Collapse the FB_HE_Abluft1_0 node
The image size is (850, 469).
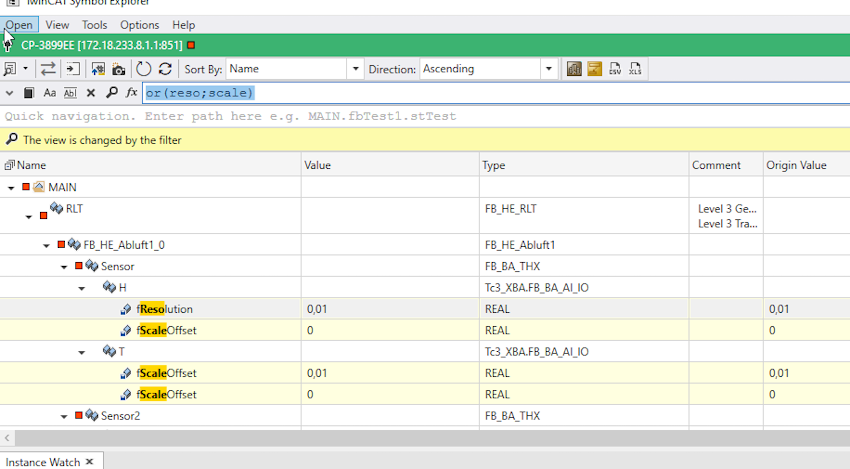(x=46, y=246)
